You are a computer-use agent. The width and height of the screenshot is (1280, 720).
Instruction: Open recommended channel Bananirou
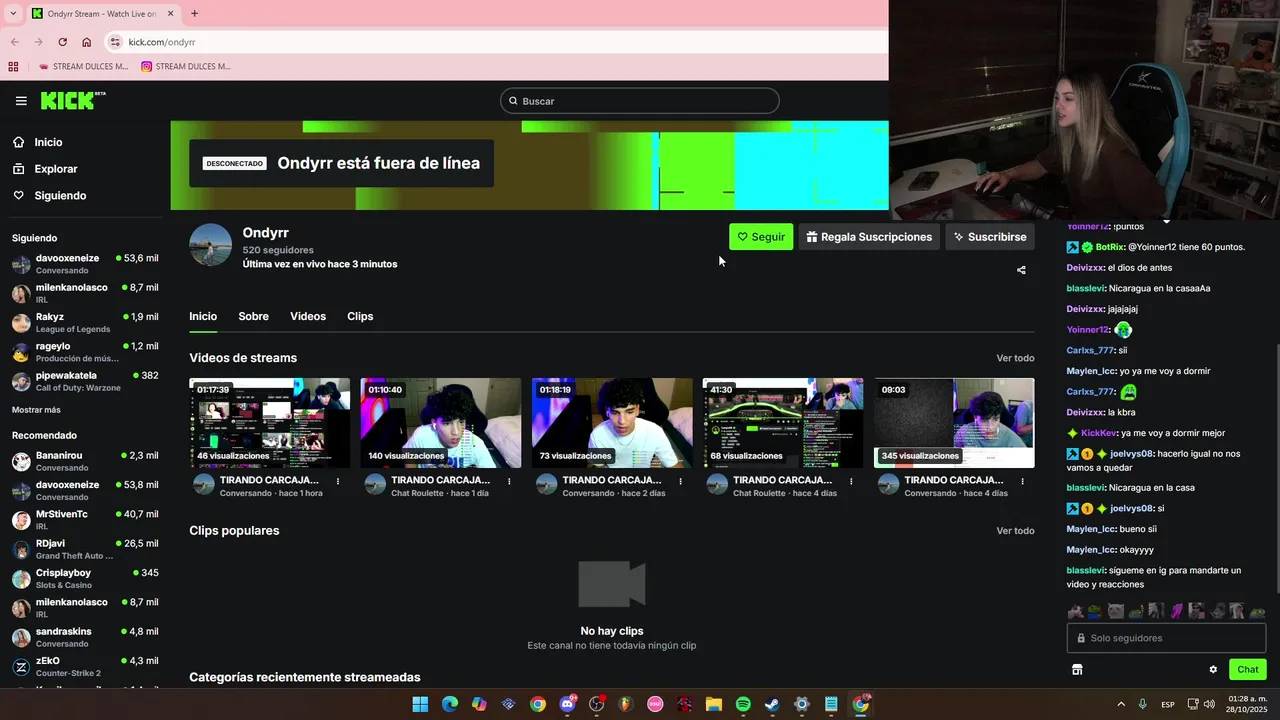point(85,461)
